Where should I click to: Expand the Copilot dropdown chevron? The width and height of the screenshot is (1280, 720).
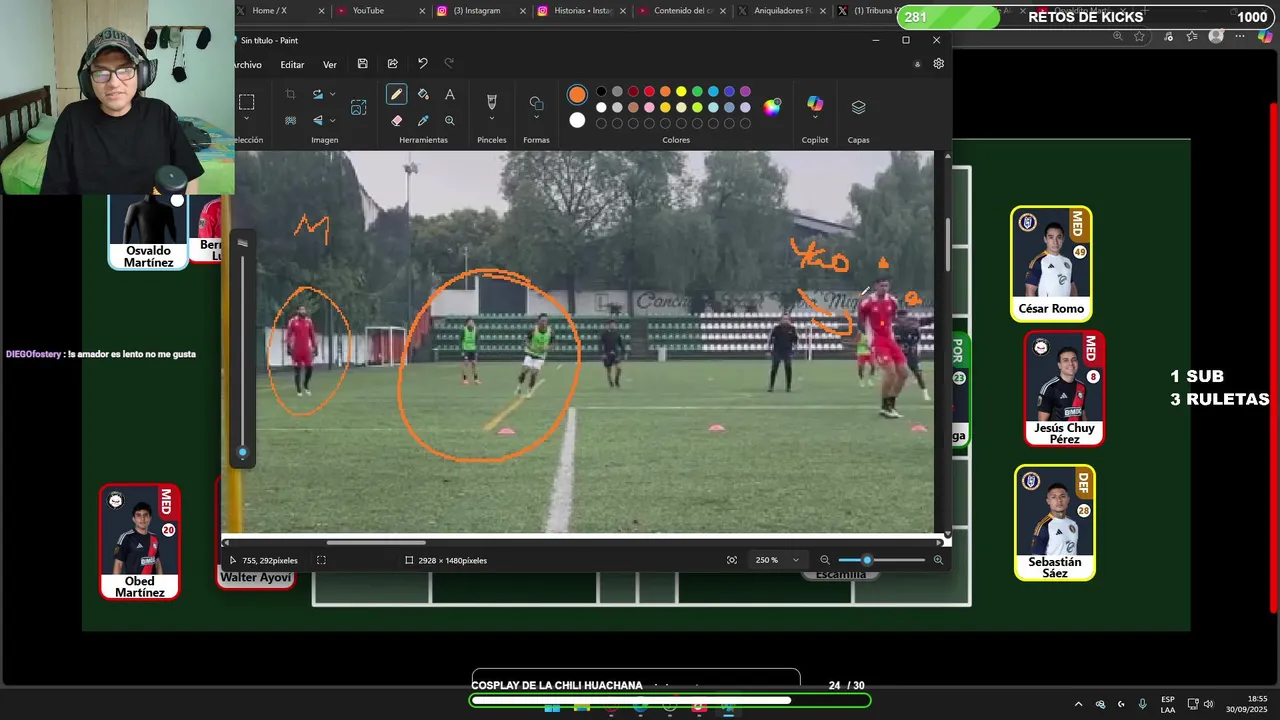pos(815,118)
